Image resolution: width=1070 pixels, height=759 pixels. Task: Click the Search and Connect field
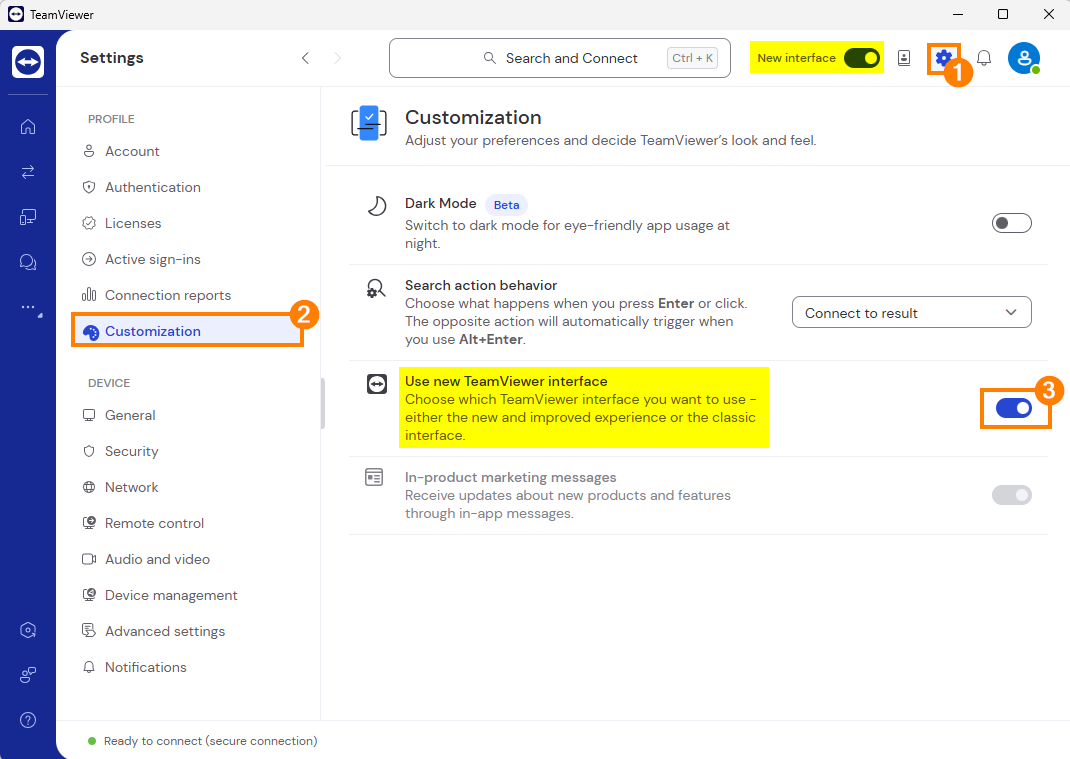click(x=560, y=58)
